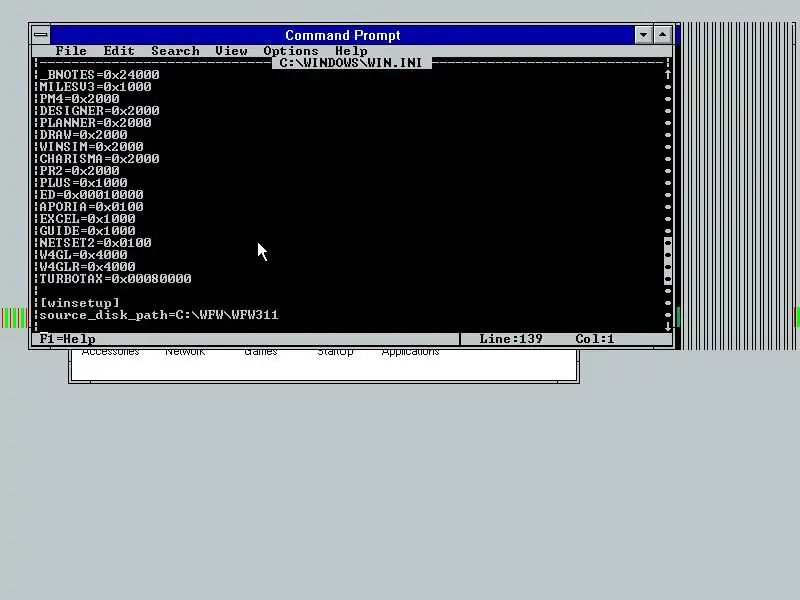Image resolution: width=800 pixels, height=600 pixels.
Task: Click the editor scrollbar thumb
Action: click(x=668, y=261)
